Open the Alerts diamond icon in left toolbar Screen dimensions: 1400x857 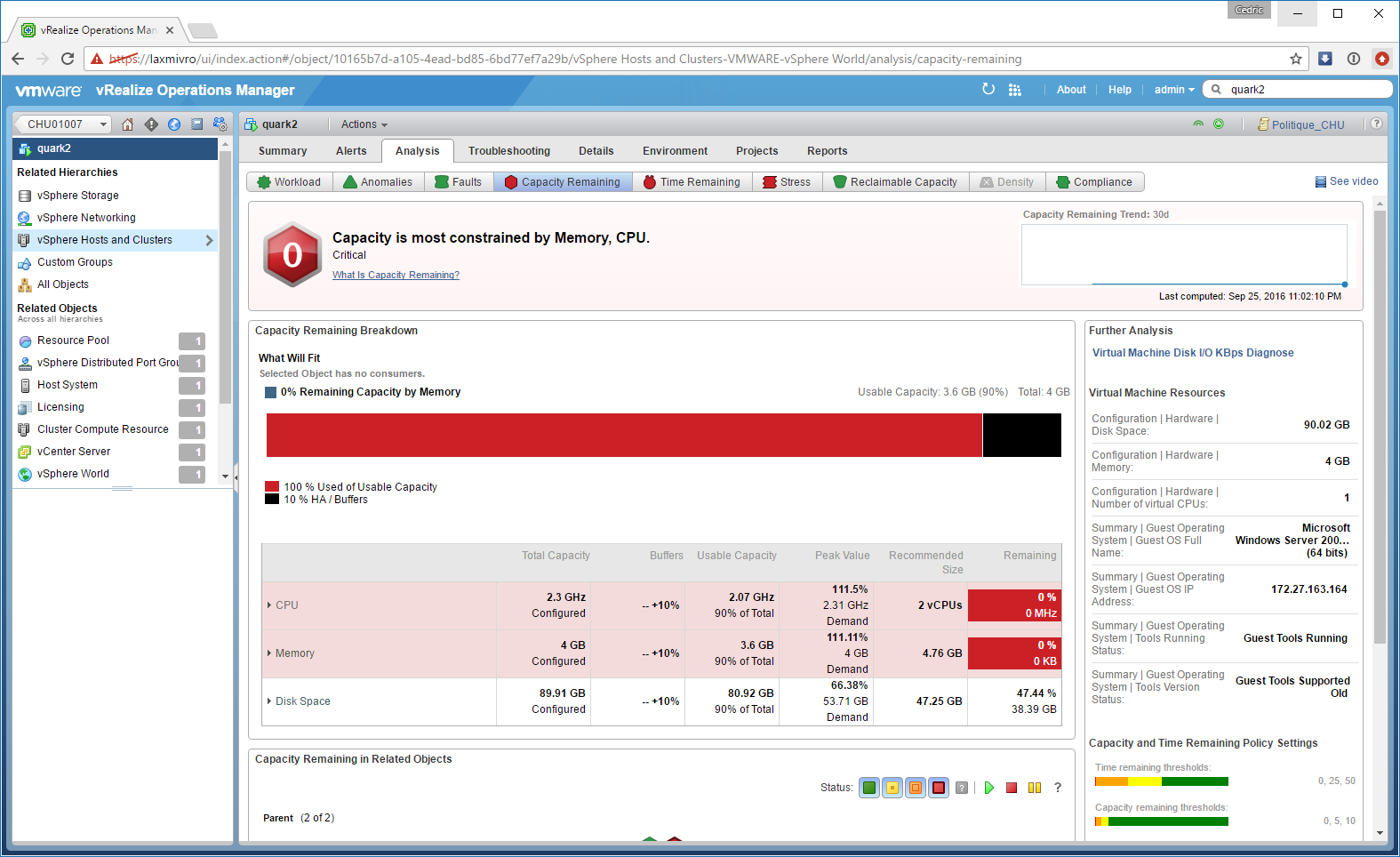point(151,124)
